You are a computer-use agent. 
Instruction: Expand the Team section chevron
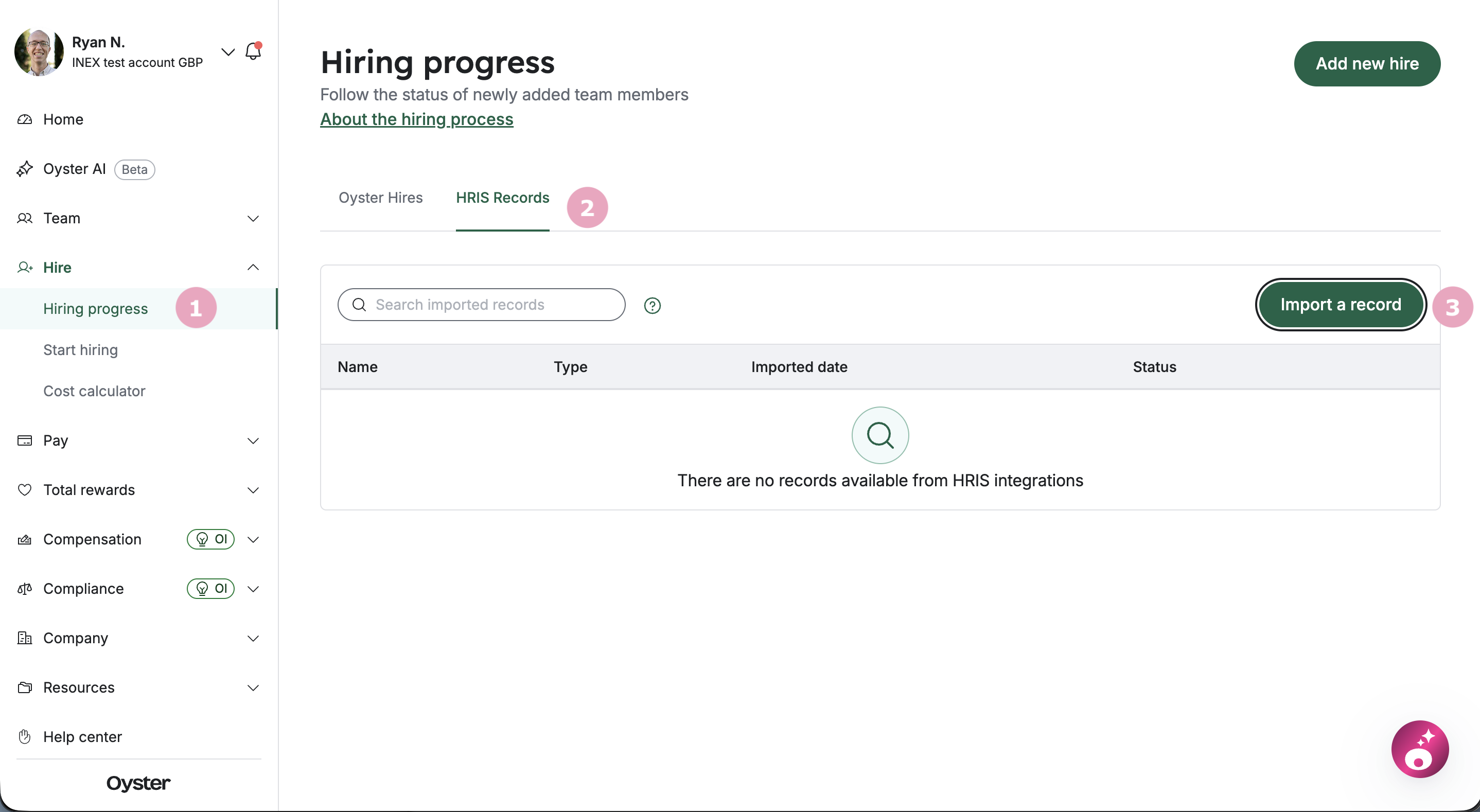click(253, 218)
